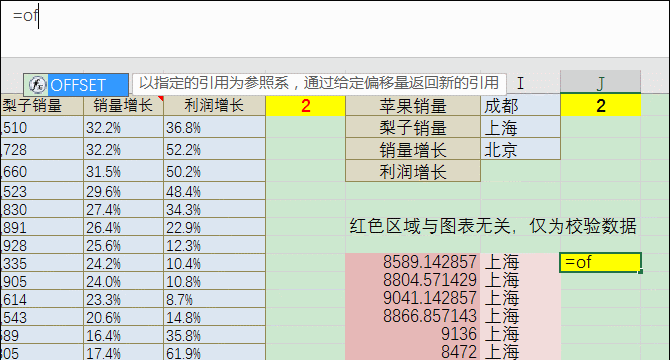Click pear sales cell ending 830
670x360 pixels.
point(42,209)
